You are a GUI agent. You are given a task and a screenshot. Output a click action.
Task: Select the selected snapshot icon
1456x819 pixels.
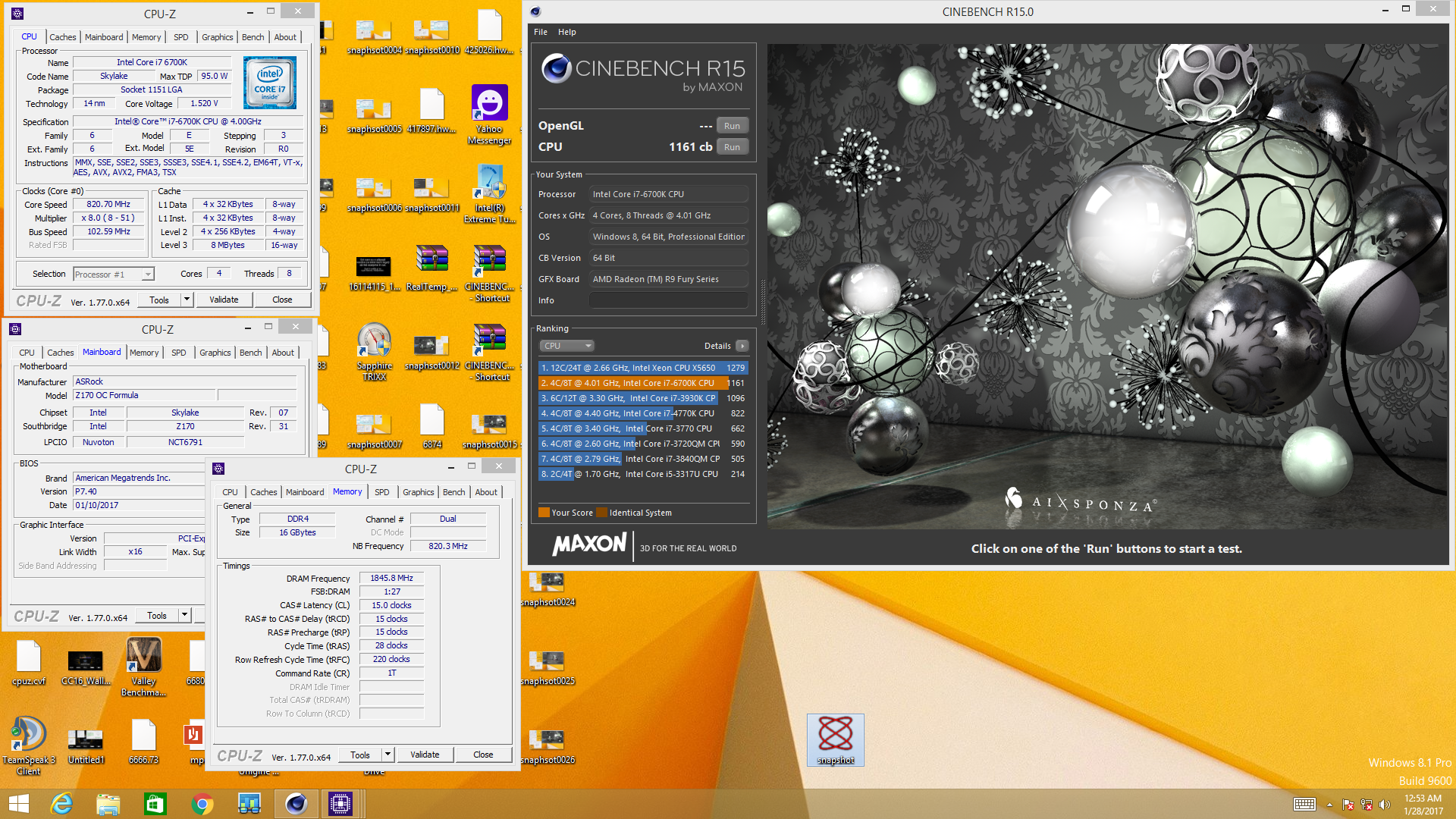click(x=835, y=739)
